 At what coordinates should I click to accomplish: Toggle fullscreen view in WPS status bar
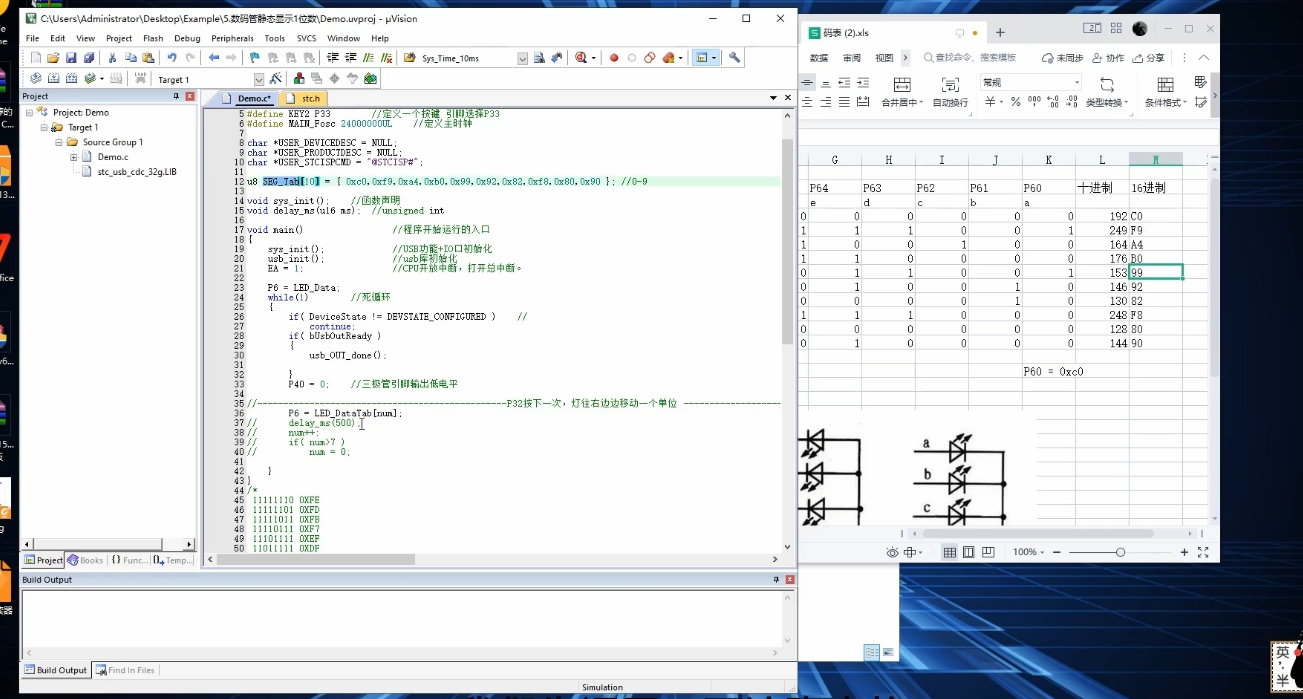[1203, 552]
